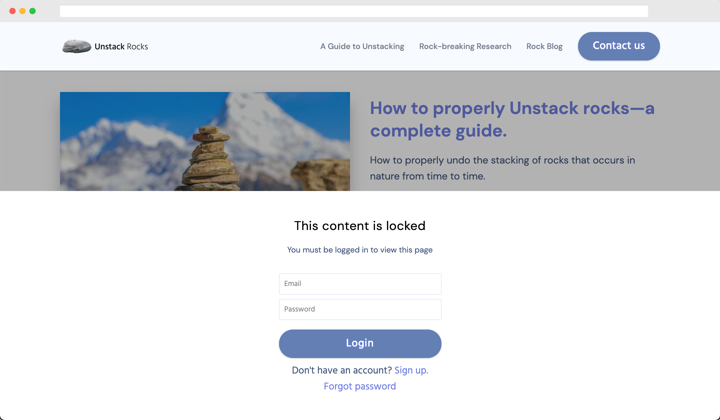Click the Unstack Rocks brand name
The height and width of the screenshot is (420, 720).
click(121, 46)
